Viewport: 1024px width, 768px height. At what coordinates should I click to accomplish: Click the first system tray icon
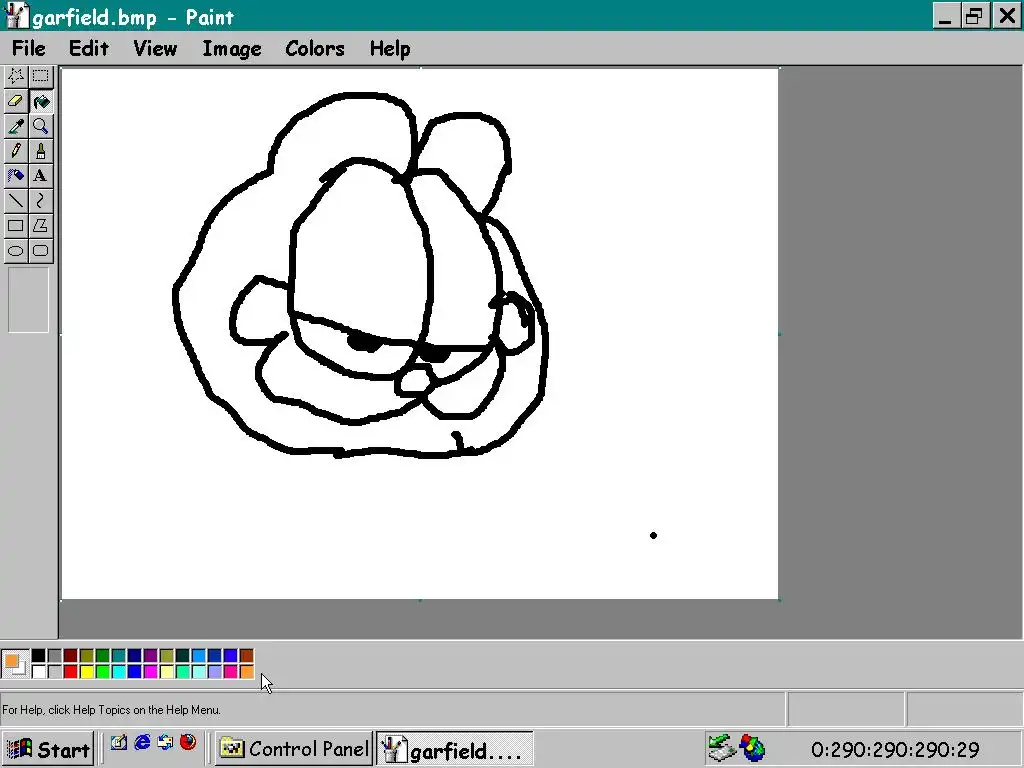[x=722, y=748]
